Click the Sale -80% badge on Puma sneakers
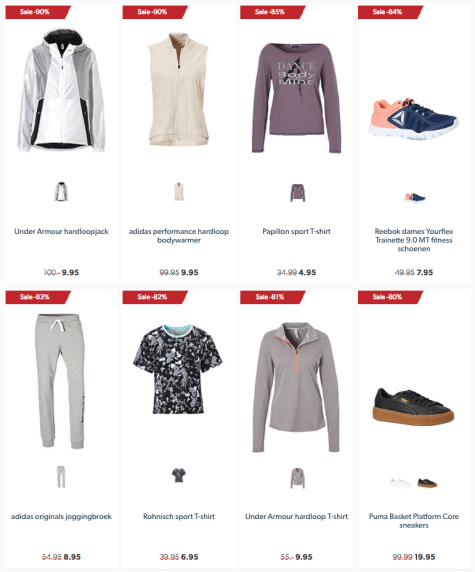The image size is (475, 572). pyautogui.click(x=390, y=297)
